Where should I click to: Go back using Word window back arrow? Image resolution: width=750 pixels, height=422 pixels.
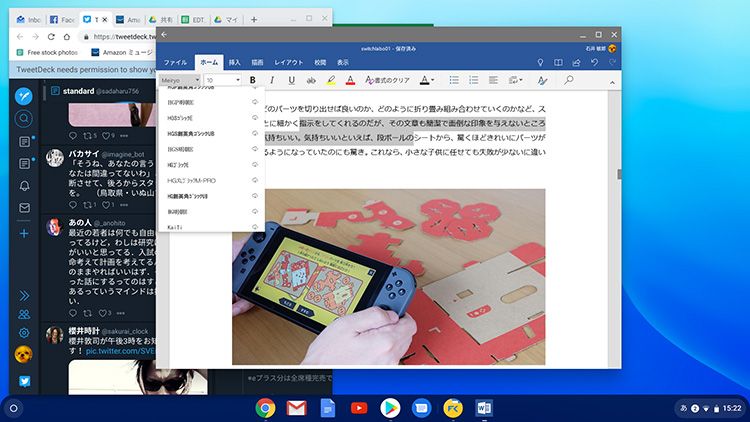coord(164,34)
